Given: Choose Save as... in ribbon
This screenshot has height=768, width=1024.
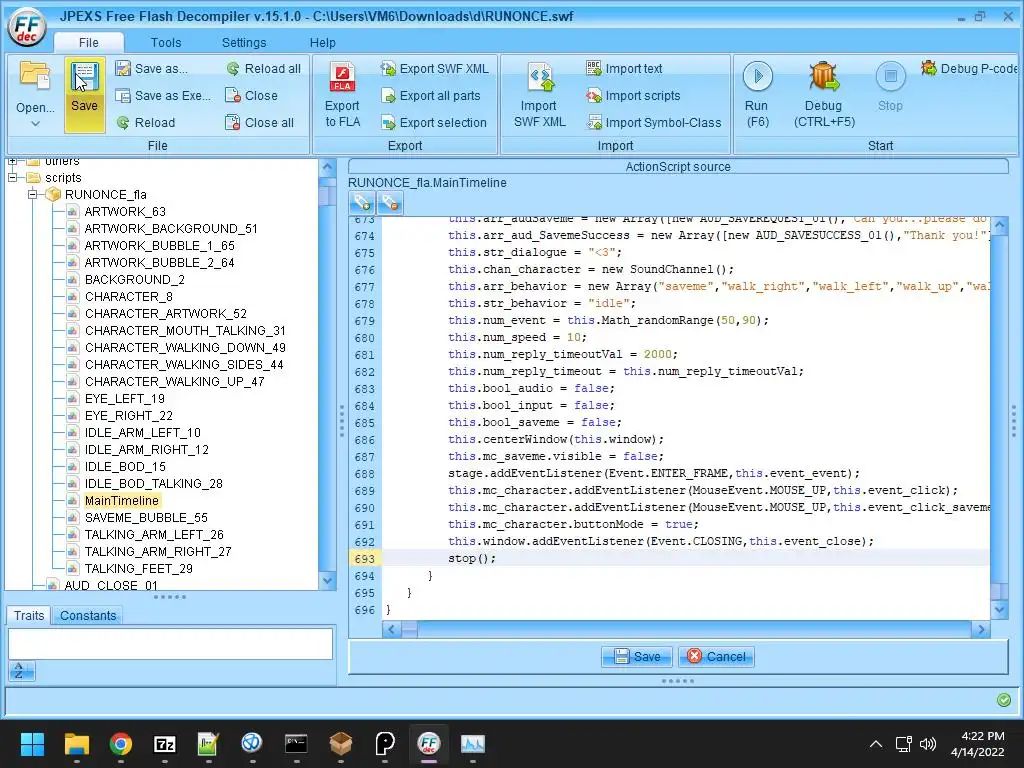Looking at the screenshot, I should pos(151,69).
